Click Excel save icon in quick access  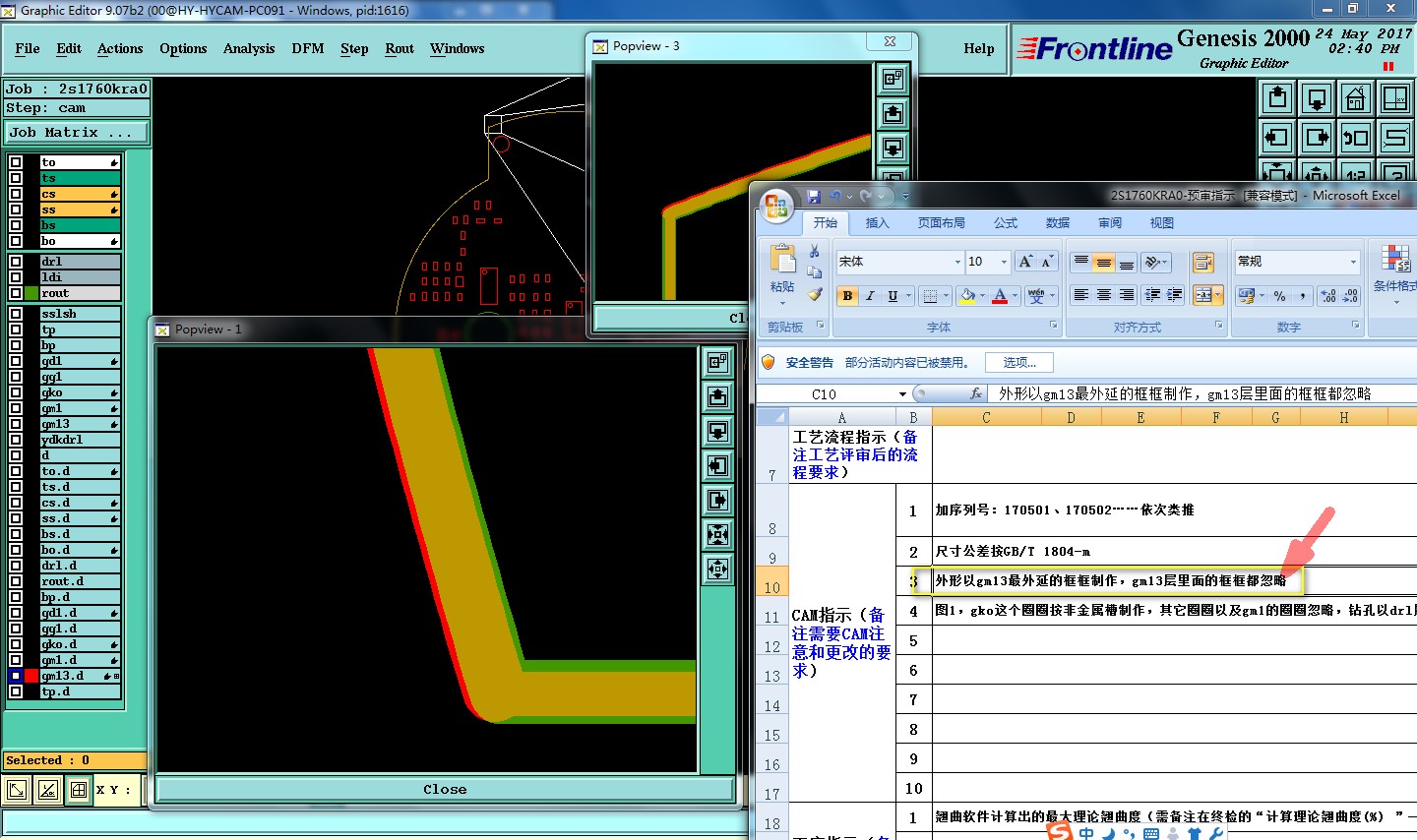coord(813,197)
